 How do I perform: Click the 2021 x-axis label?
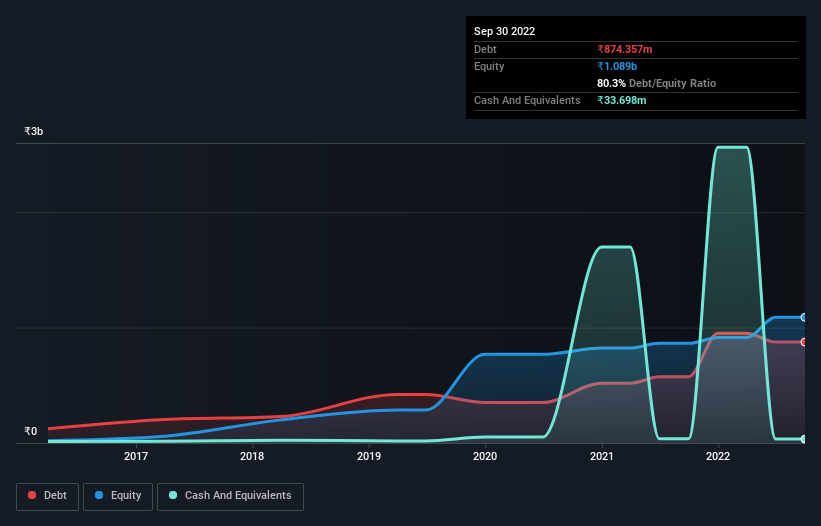point(602,456)
